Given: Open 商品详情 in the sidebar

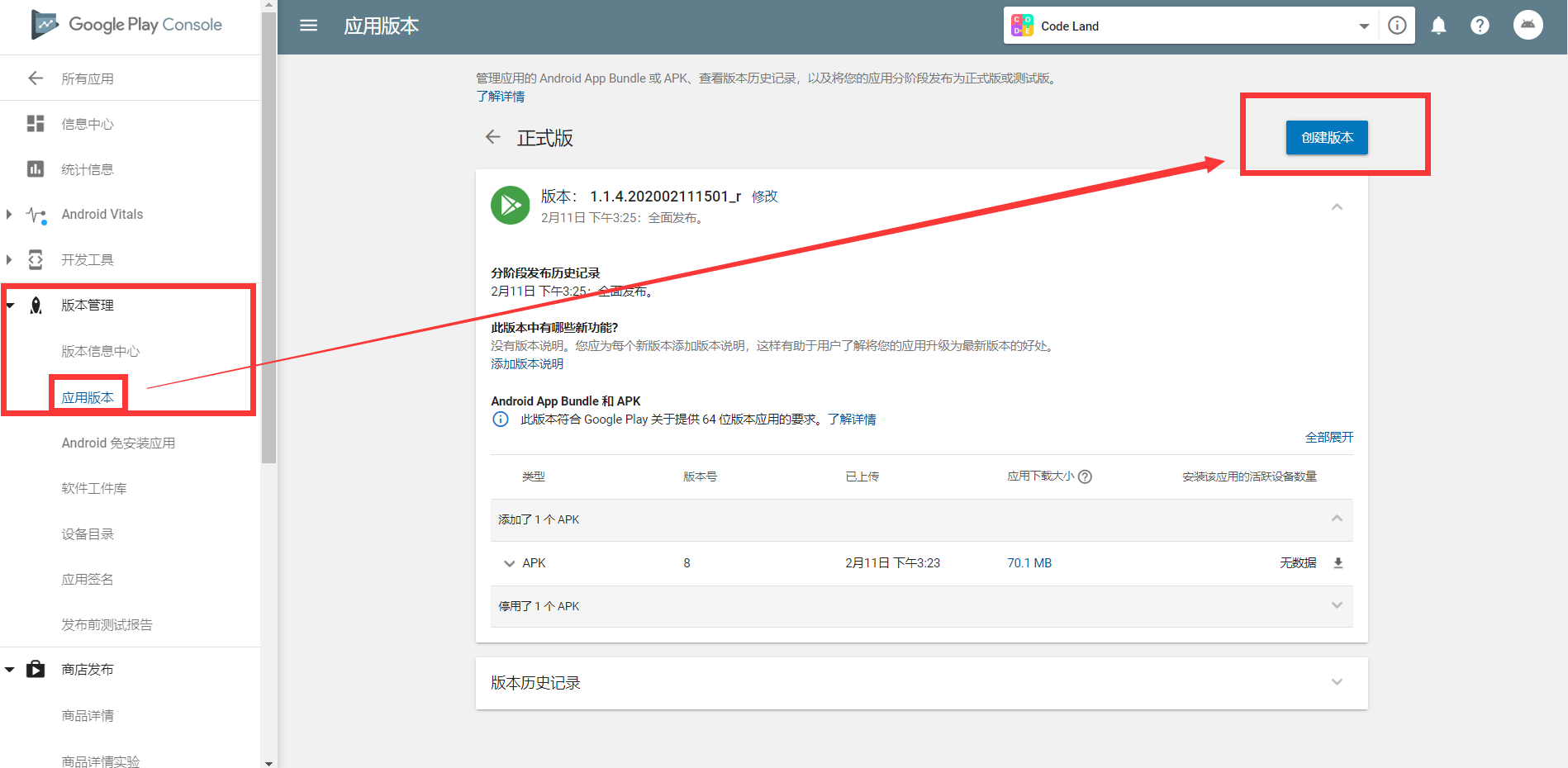Looking at the screenshot, I should click(x=88, y=715).
